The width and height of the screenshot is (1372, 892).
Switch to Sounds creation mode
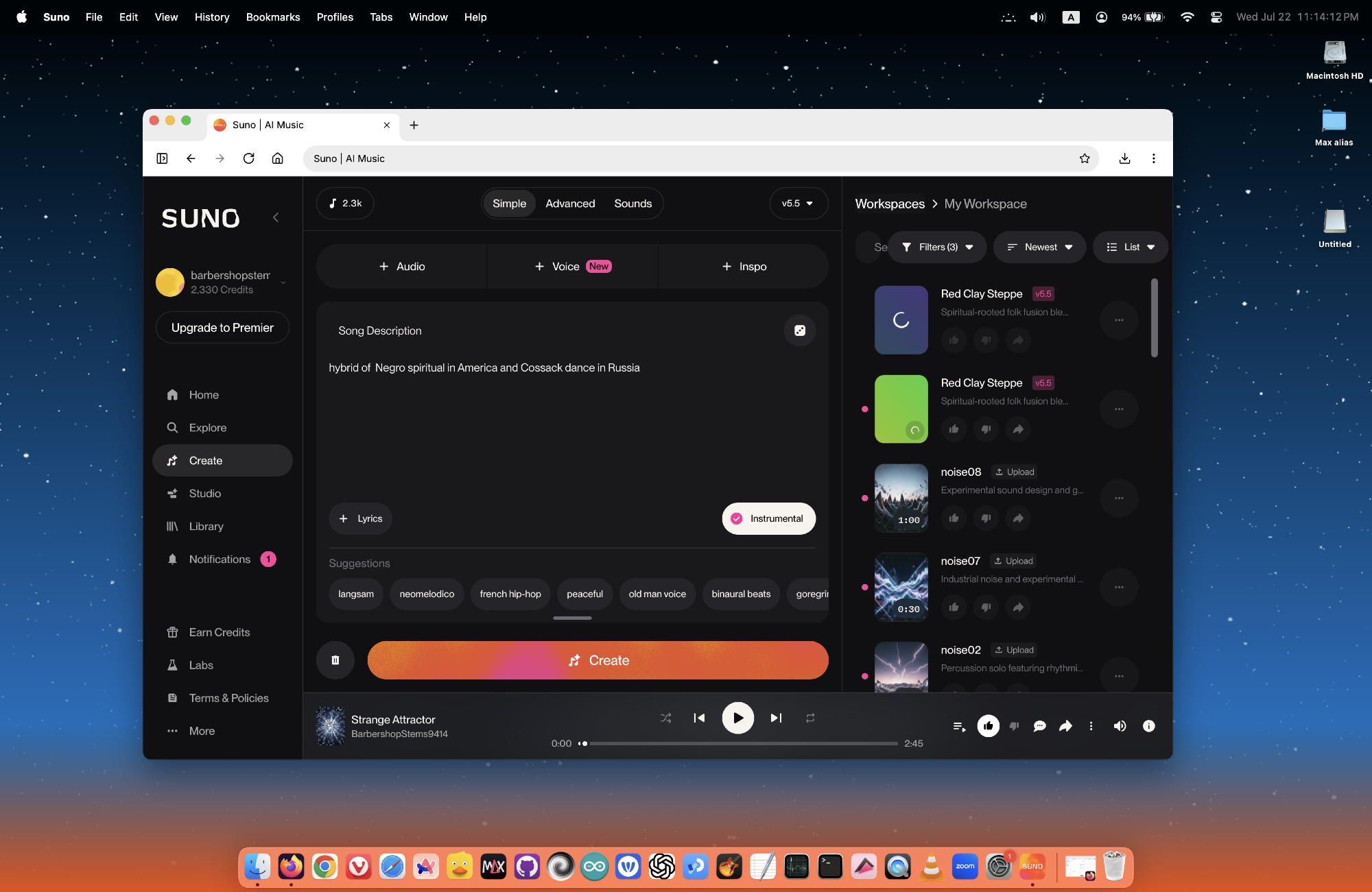[632, 204]
